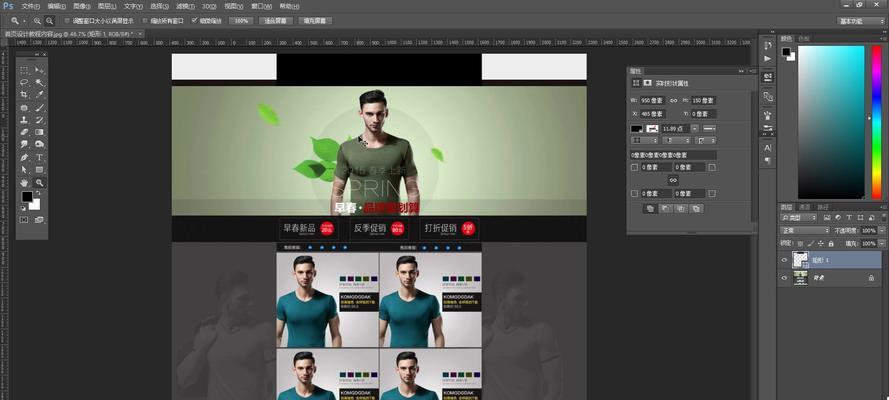889x400 pixels.
Task: Click Zoom Out icon in options bar
Action: click(49, 21)
